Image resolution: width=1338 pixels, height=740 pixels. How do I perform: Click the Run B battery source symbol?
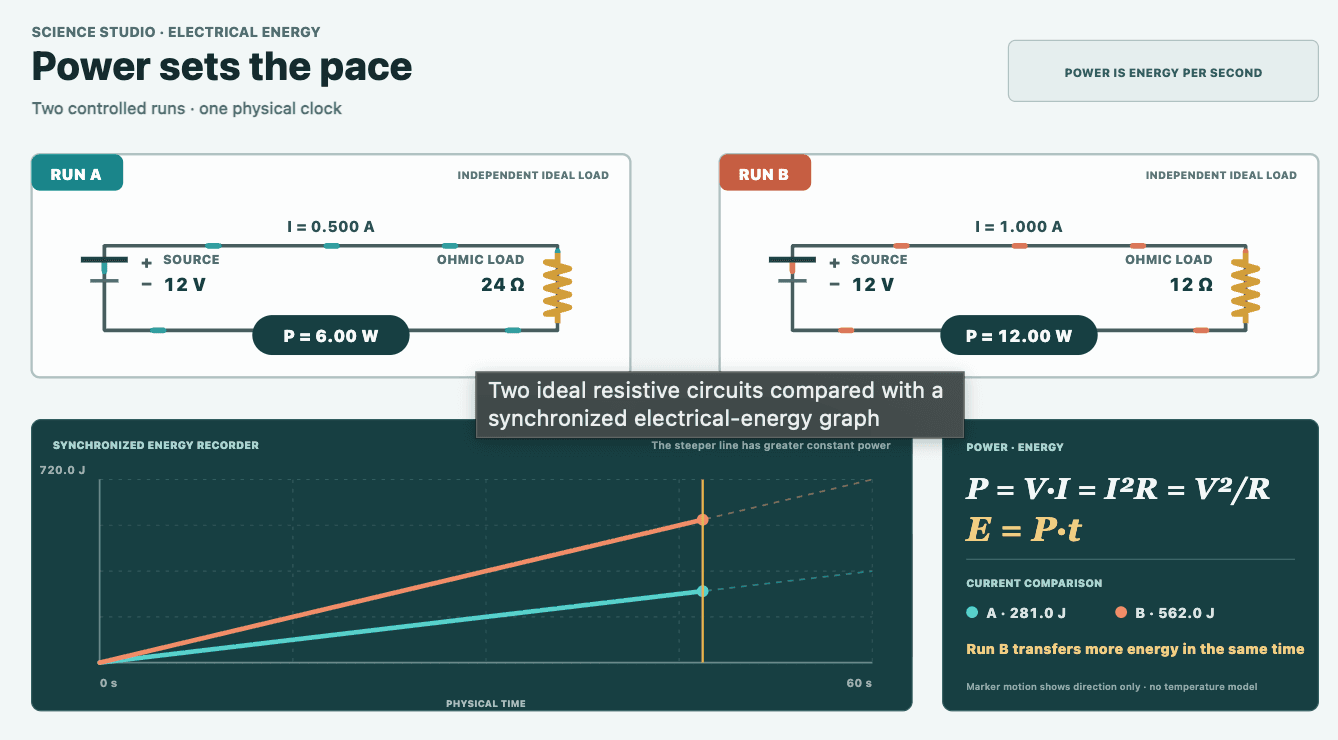791,269
